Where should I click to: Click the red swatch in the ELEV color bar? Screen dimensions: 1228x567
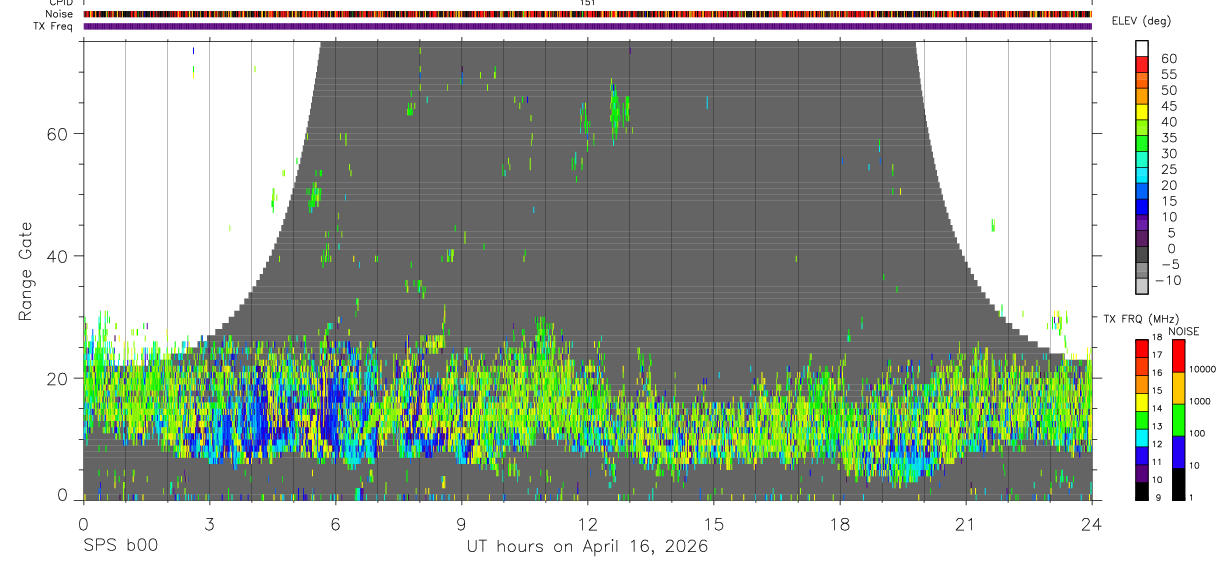(x=1142, y=65)
